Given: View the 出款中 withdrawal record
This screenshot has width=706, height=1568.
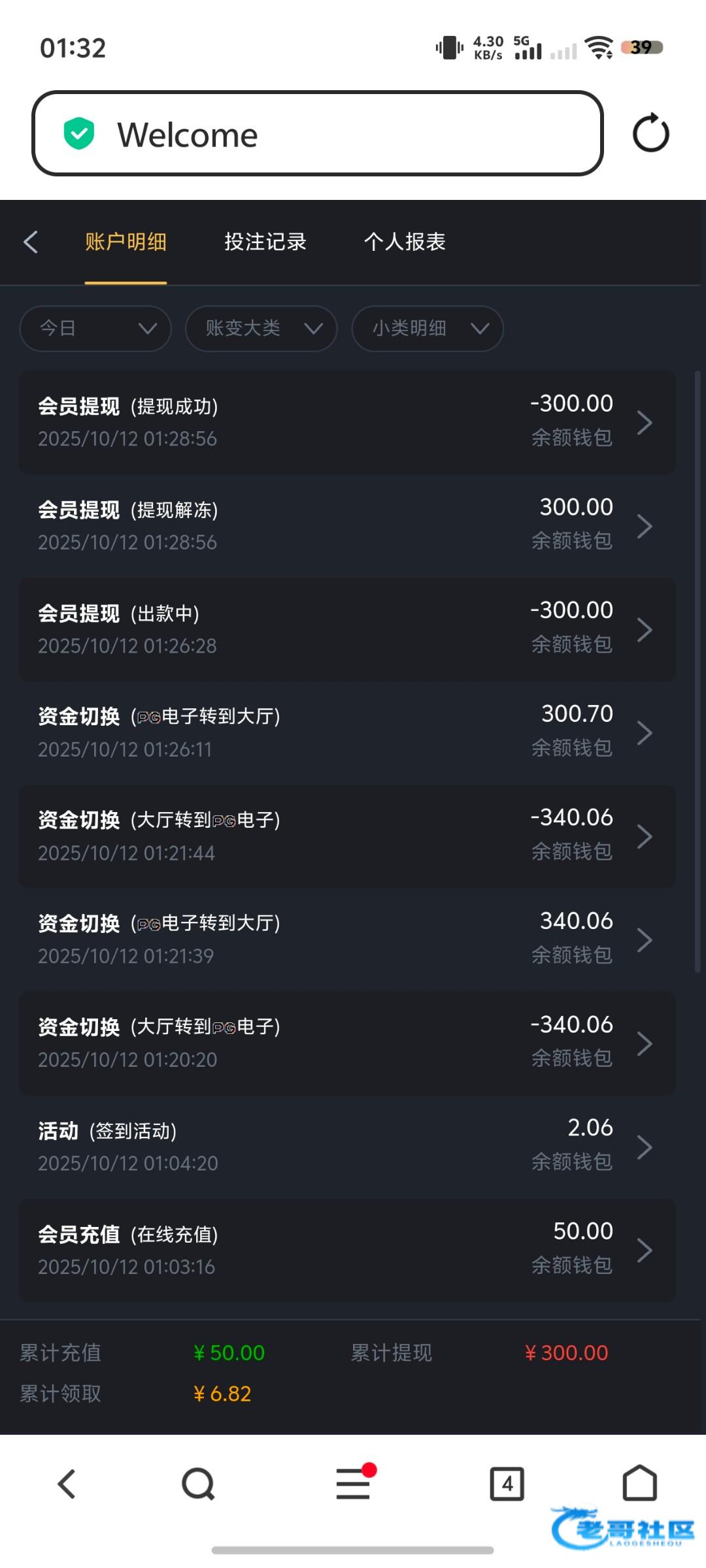Looking at the screenshot, I should (346, 629).
